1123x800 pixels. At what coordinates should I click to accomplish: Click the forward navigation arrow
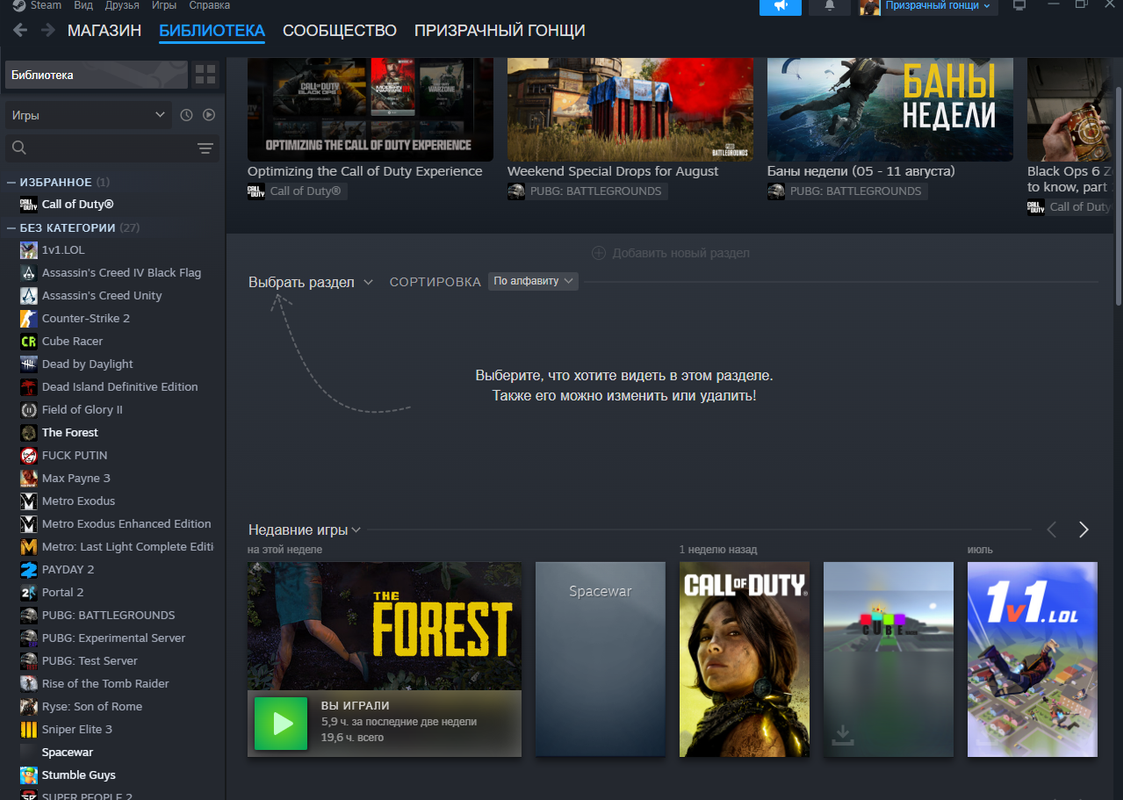[48, 30]
